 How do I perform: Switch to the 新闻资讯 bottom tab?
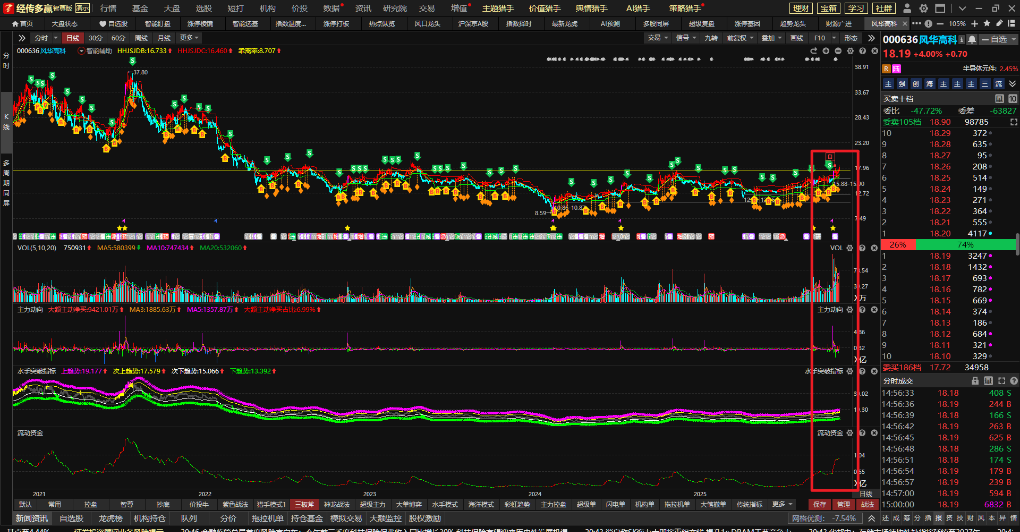point(31,519)
